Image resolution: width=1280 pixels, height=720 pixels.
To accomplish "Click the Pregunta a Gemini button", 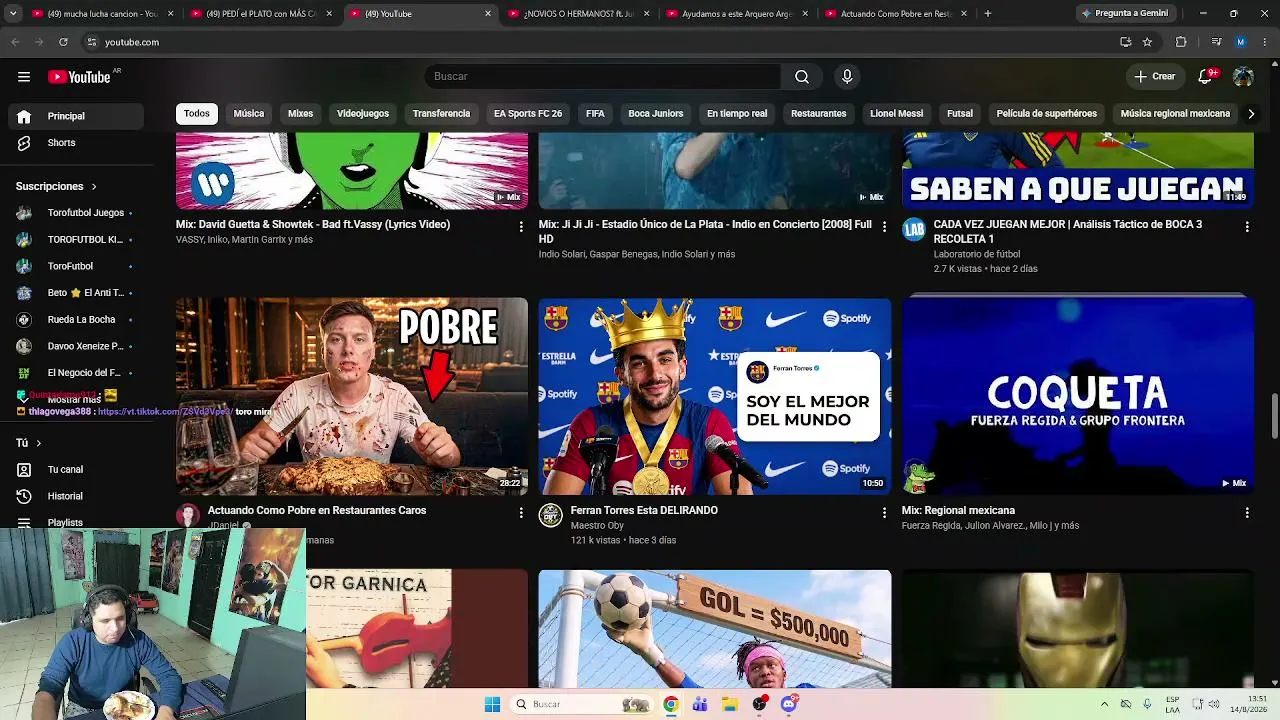I will point(1125,14).
